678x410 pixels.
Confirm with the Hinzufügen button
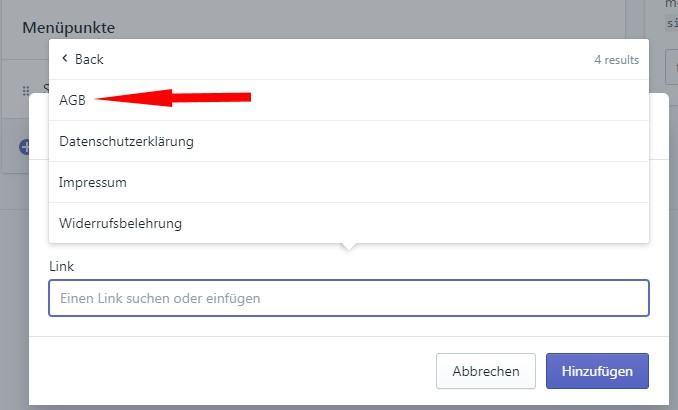(597, 371)
